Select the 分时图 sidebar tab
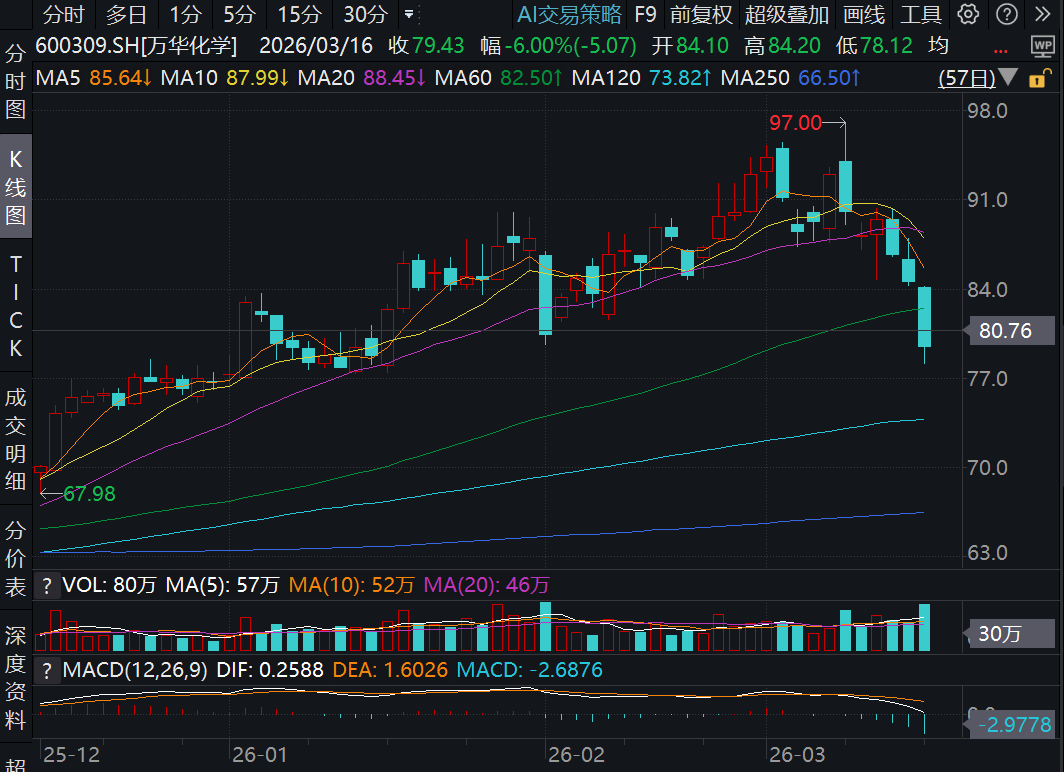Image resolution: width=1064 pixels, height=772 pixels. point(15,82)
